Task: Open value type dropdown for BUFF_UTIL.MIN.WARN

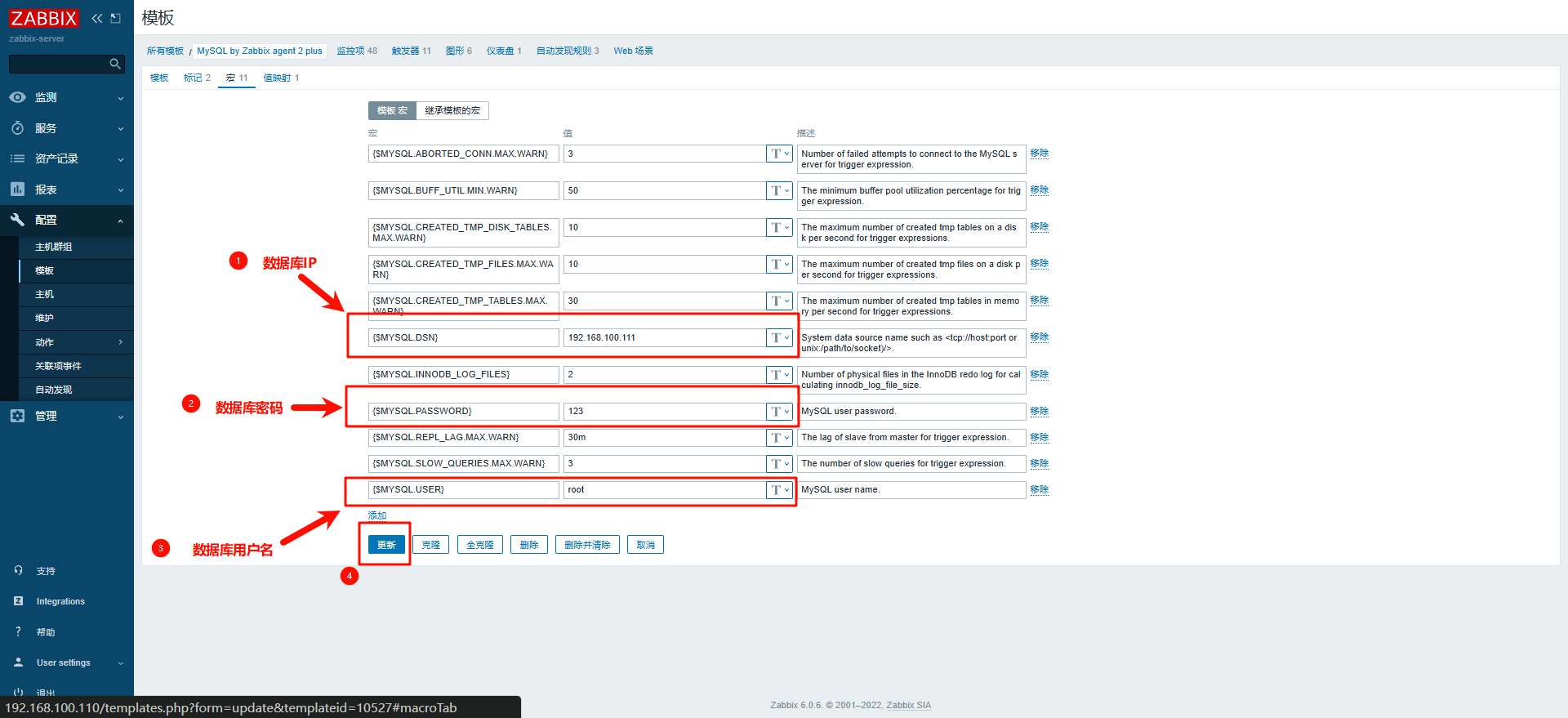Action: [x=779, y=190]
